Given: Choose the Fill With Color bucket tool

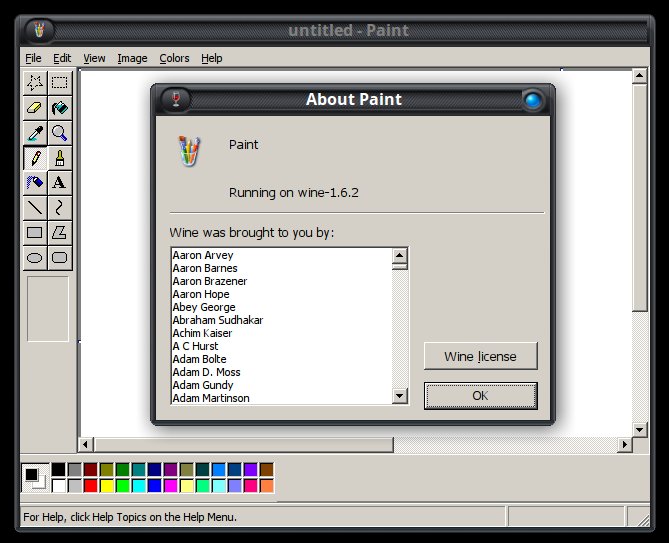Looking at the screenshot, I should point(60,108).
